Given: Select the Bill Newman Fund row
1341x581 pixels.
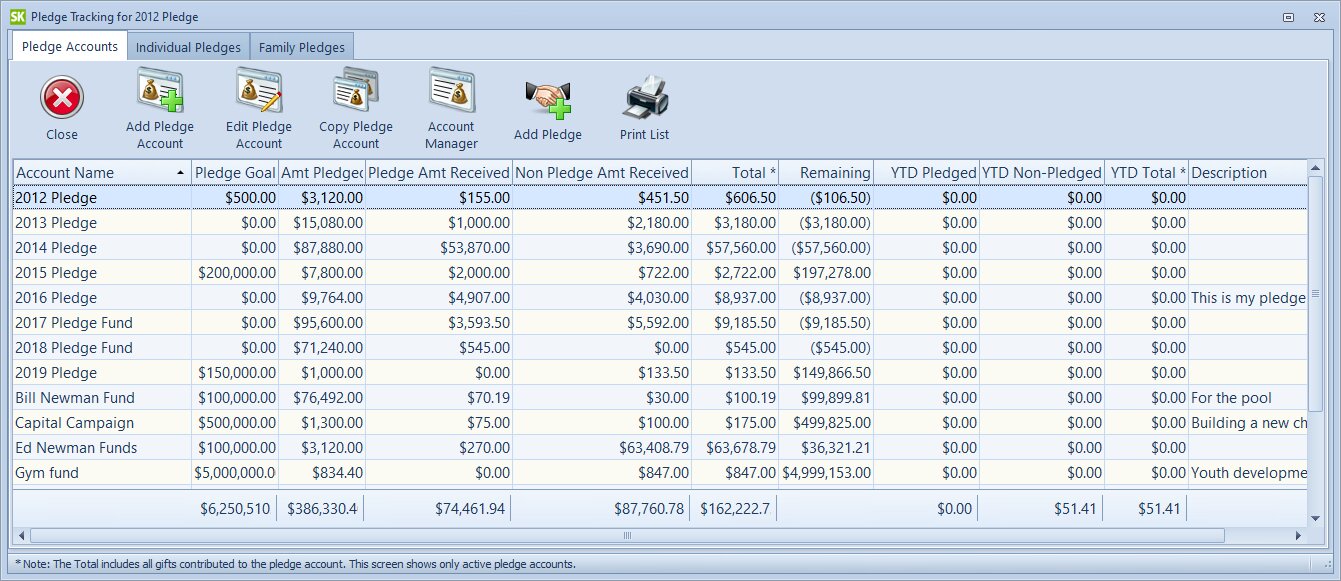Looking at the screenshot, I should pyautogui.click(x=660, y=398).
